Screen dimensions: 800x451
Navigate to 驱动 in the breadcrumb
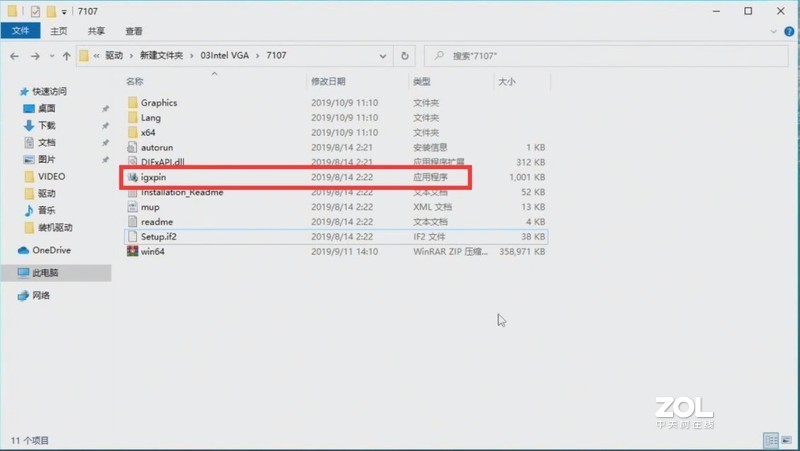coord(114,55)
